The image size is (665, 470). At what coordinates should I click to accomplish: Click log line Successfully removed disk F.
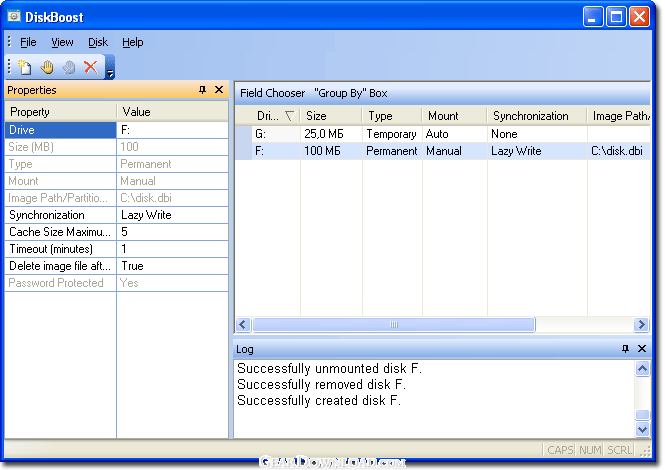click(x=321, y=385)
